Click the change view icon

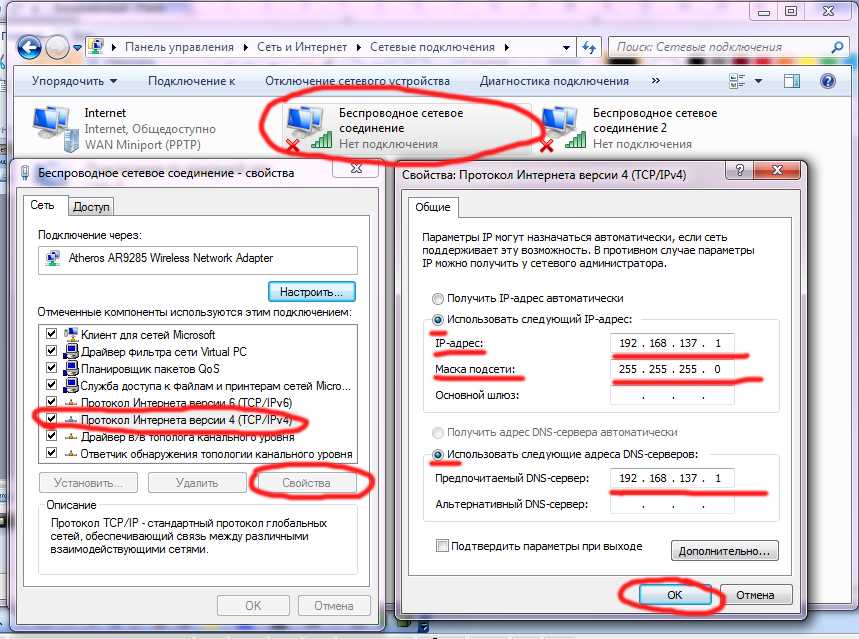[737, 81]
